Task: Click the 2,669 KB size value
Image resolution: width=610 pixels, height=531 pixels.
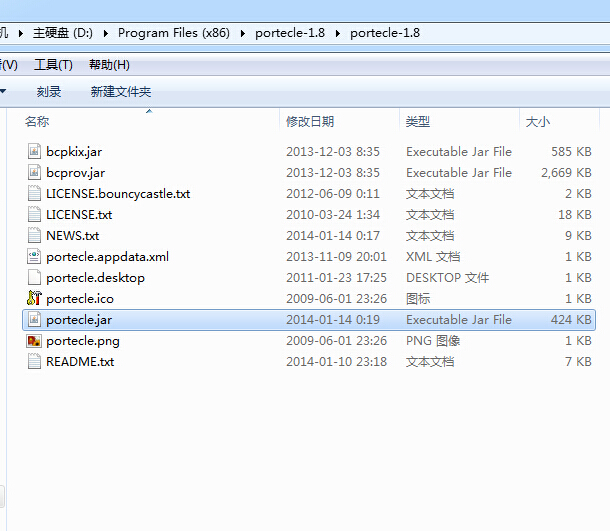Action: click(x=566, y=173)
